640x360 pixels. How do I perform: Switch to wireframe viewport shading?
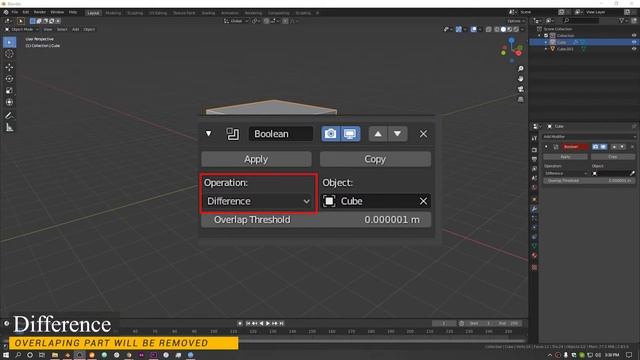pyautogui.click(x=497, y=29)
